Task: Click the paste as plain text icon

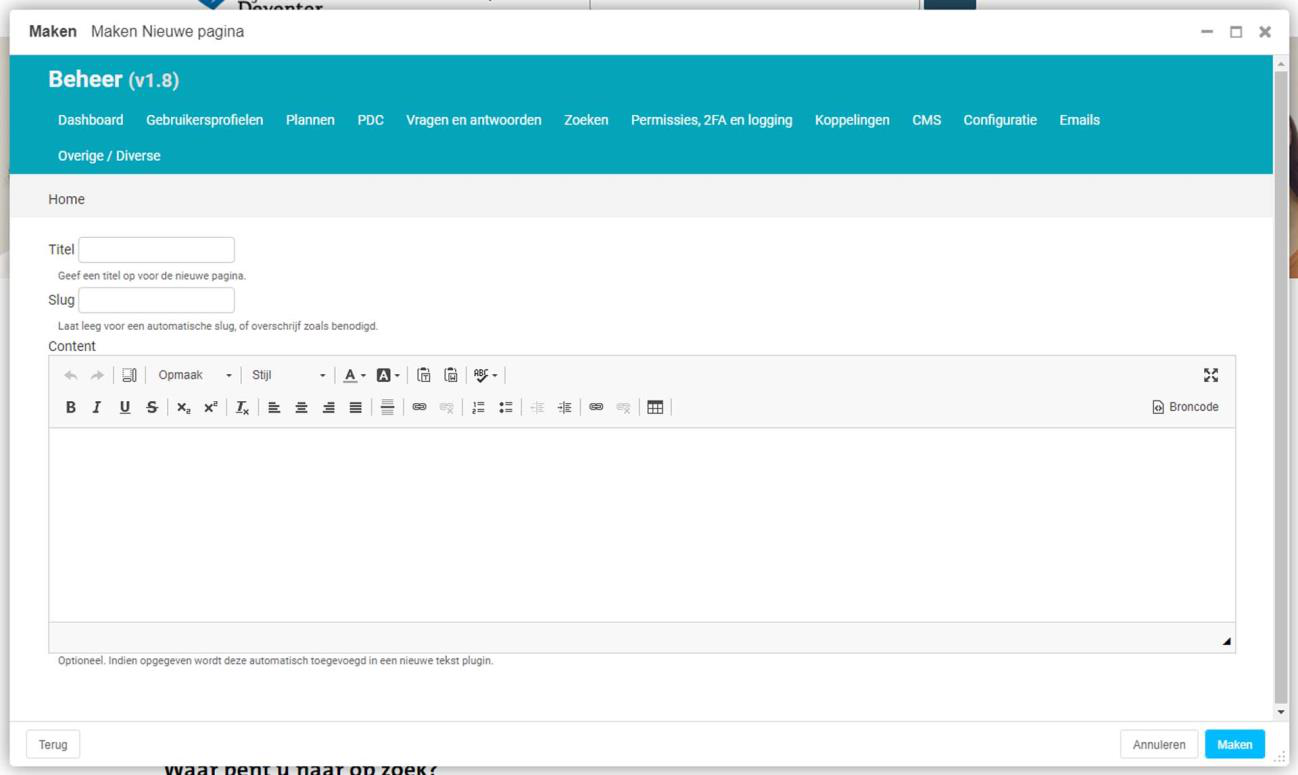Action: coord(424,375)
